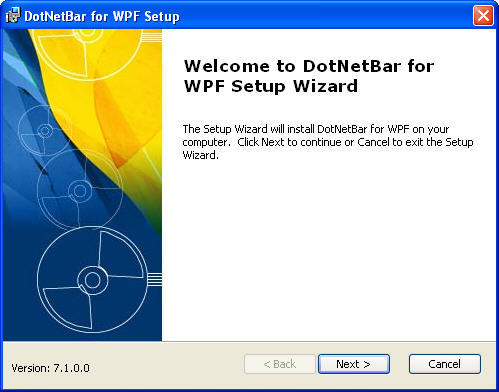This screenshot has height=392, width=499.
Task: Click the Next > button
Action: click(x=354, y=364)
